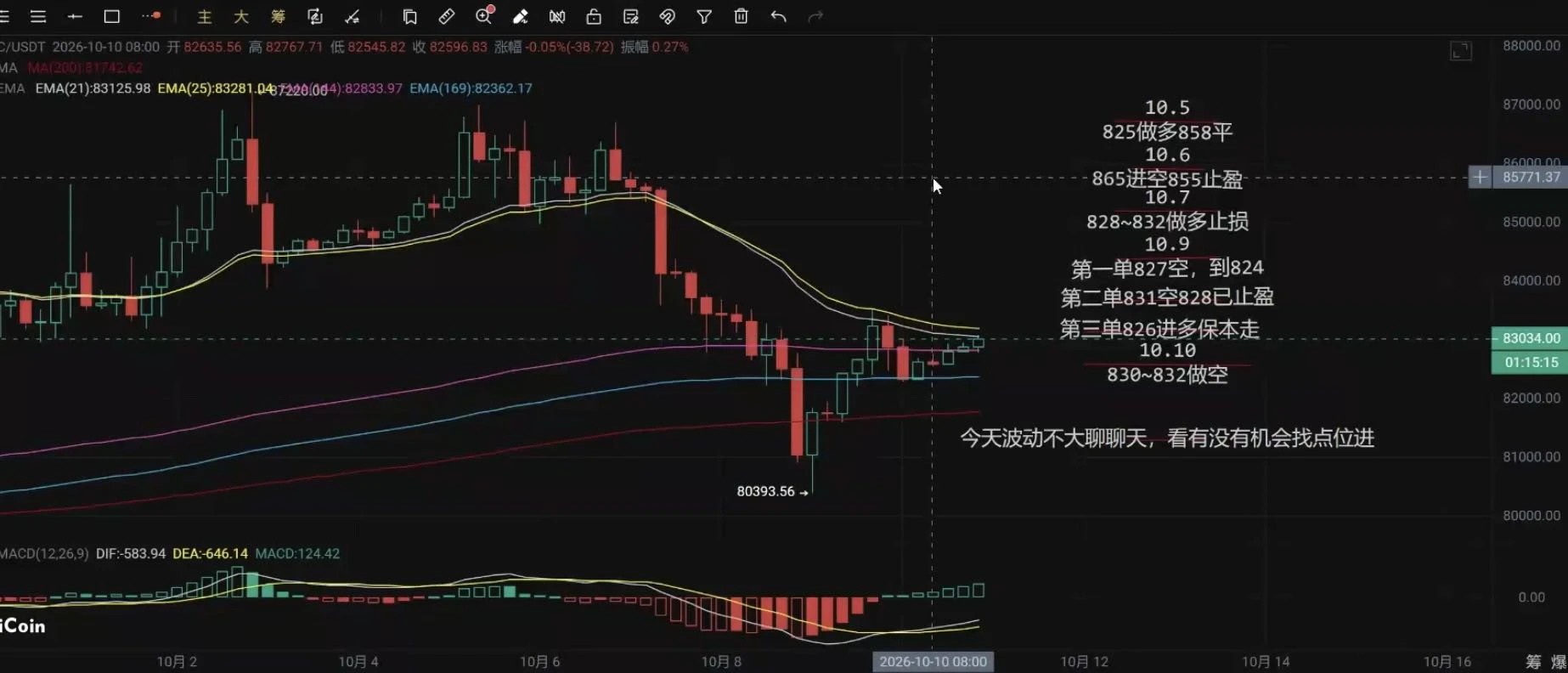The width and height of the screenshot is (1568, 673).
Task: Click the plus button beside 85771.37
Action: pyautogui.click(x=1480, y=177)
